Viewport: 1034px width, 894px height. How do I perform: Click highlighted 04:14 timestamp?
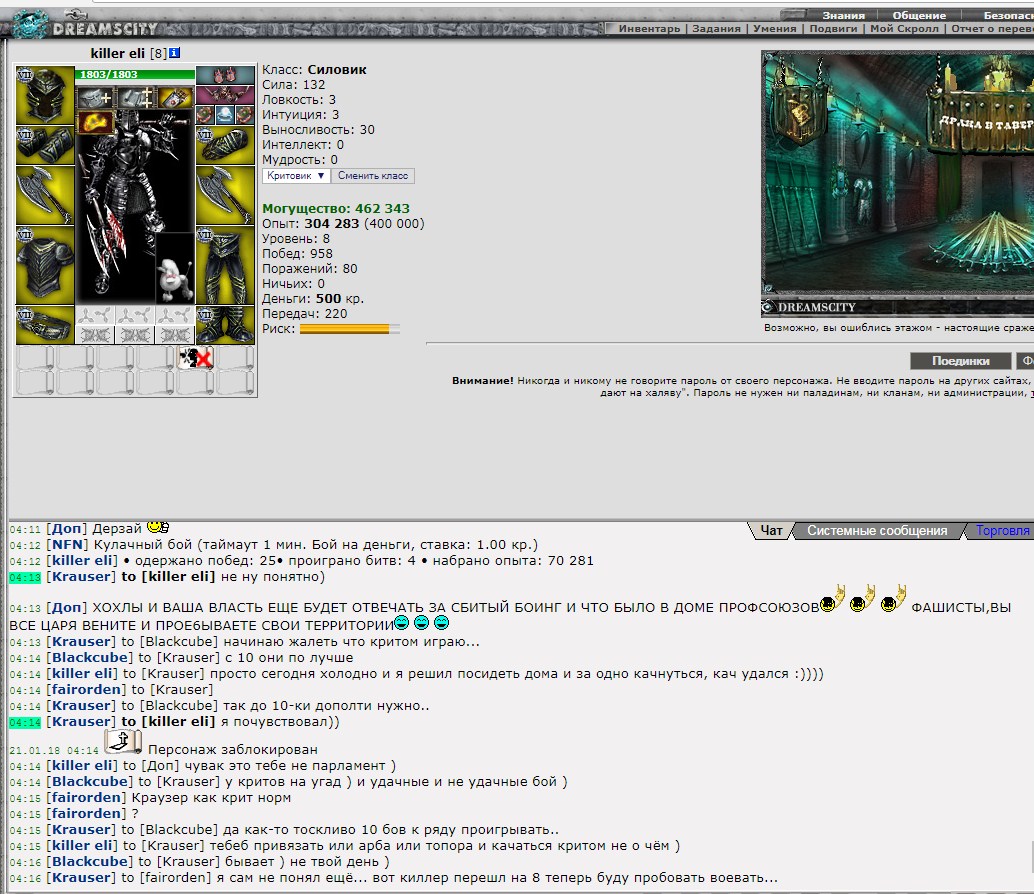click(x=25, y=723)
